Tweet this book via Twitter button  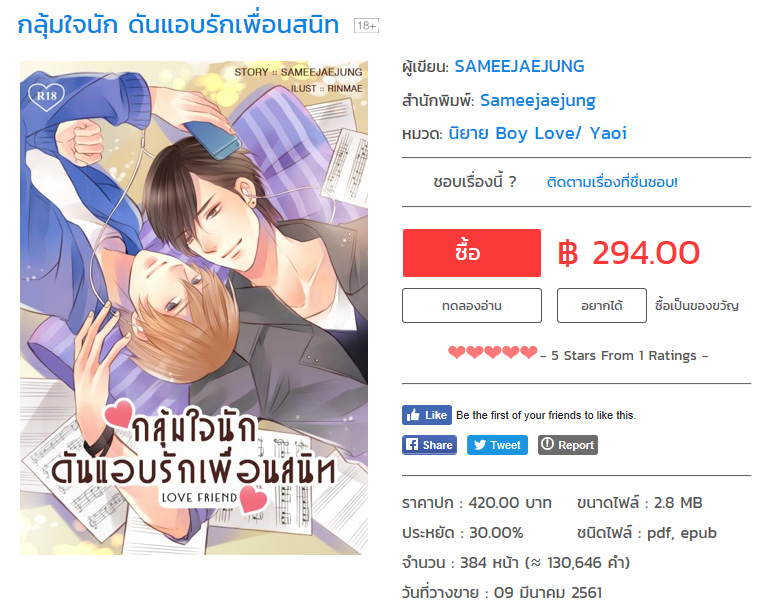pos(497,445)
